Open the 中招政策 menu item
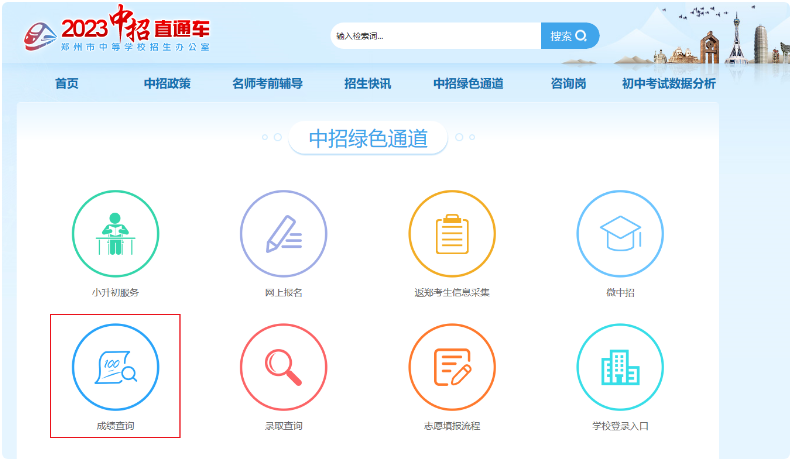 [x=167, y=83]
